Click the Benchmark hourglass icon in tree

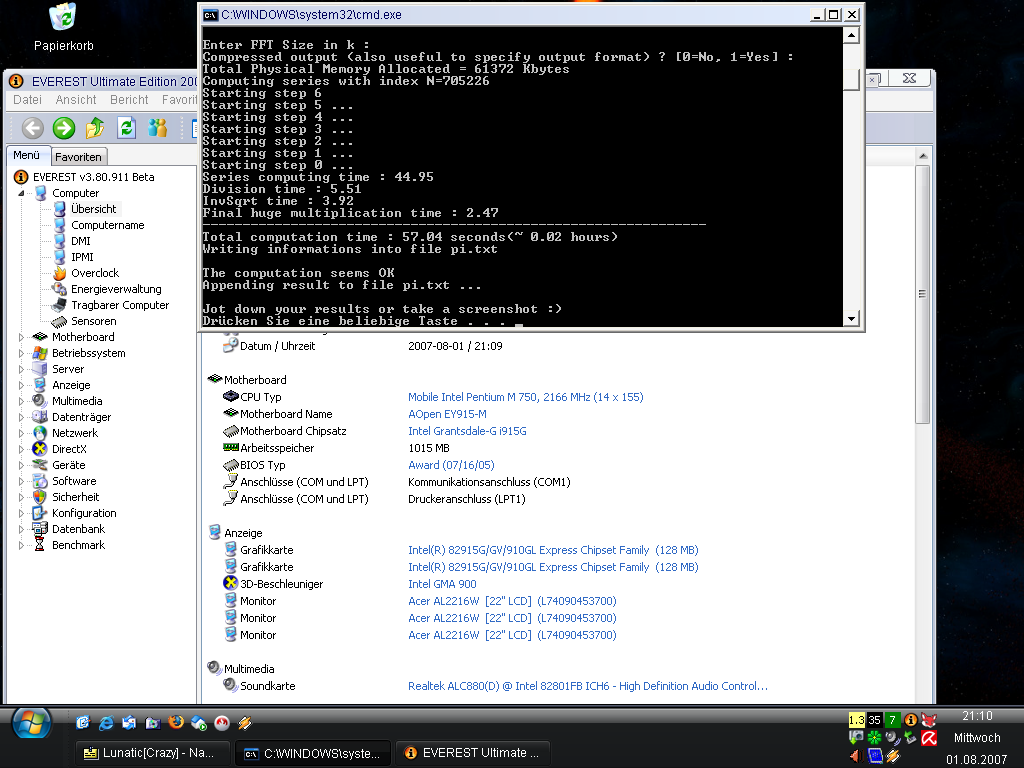40,545
